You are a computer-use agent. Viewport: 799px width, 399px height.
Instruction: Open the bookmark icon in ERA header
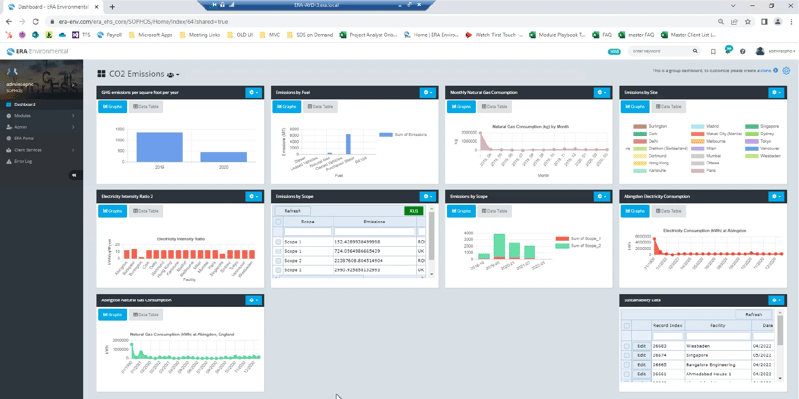coord(713,51)
